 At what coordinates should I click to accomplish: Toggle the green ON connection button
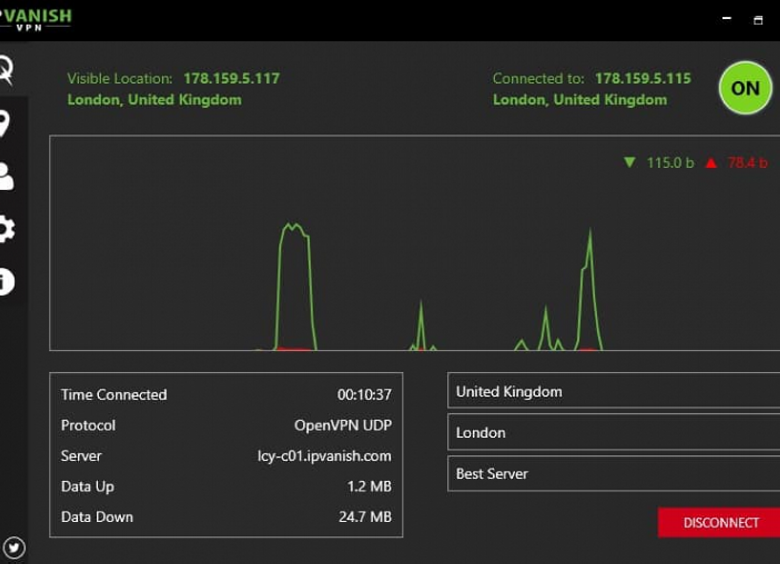pos(745,89)
